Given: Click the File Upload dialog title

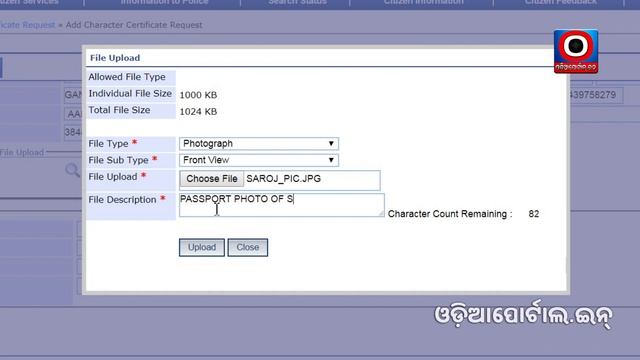Looking at the screenshot, I should coord(115,58).
